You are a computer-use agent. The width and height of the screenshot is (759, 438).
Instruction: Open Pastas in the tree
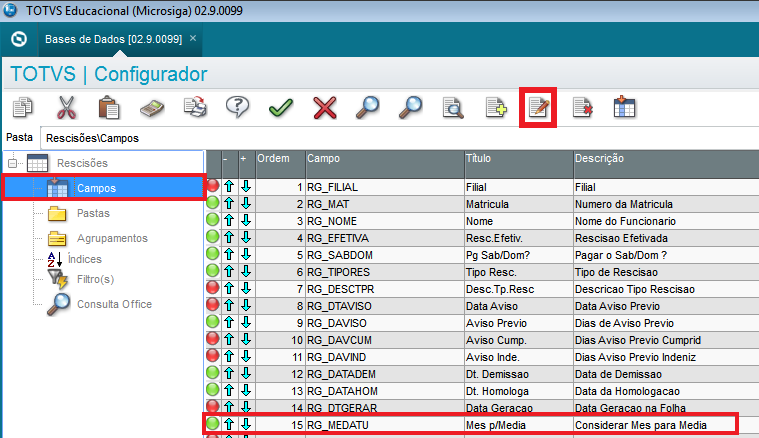(x=93, y=213)
